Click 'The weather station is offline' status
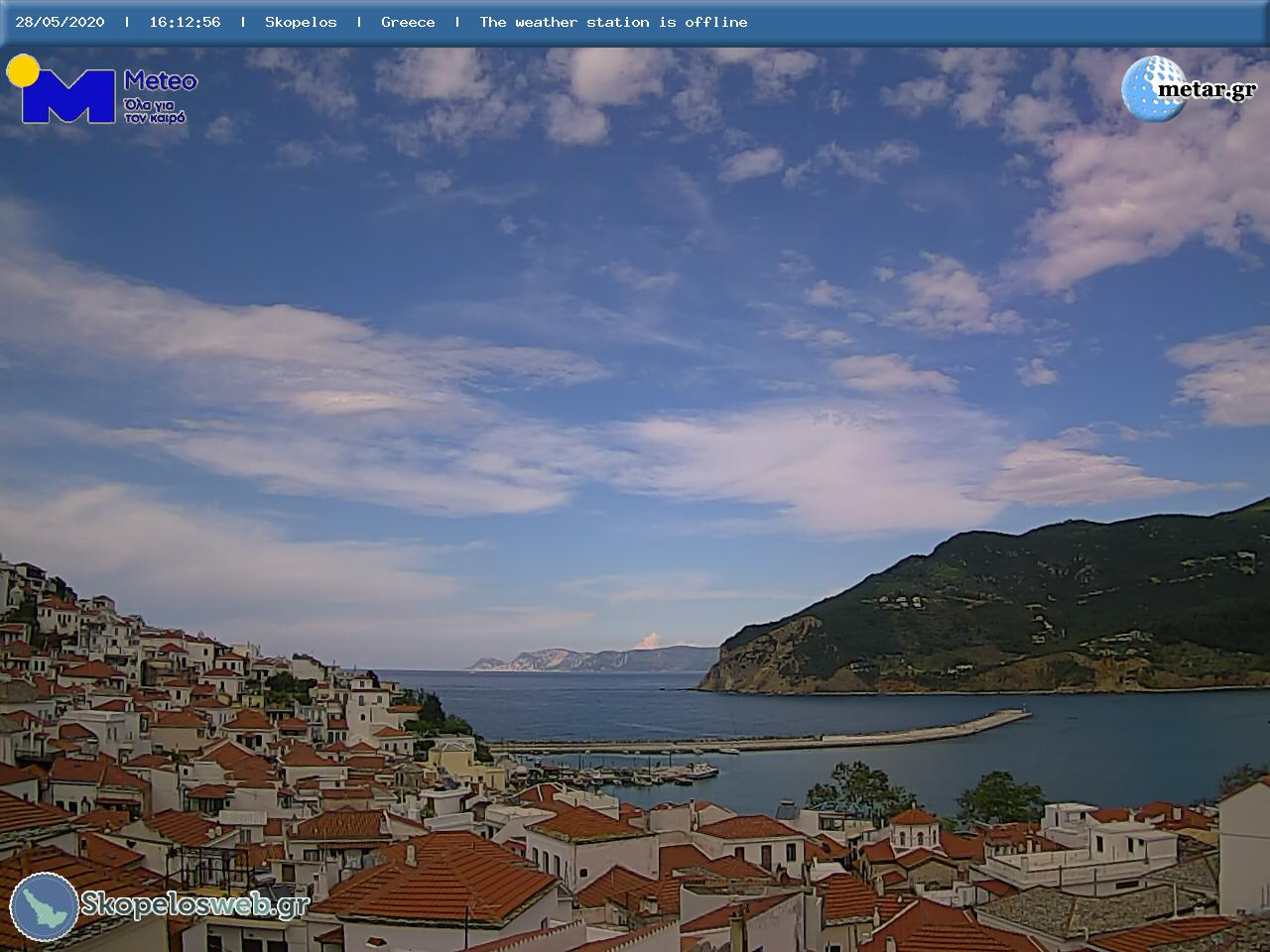Screen dimensions: 1270x952 613,22
